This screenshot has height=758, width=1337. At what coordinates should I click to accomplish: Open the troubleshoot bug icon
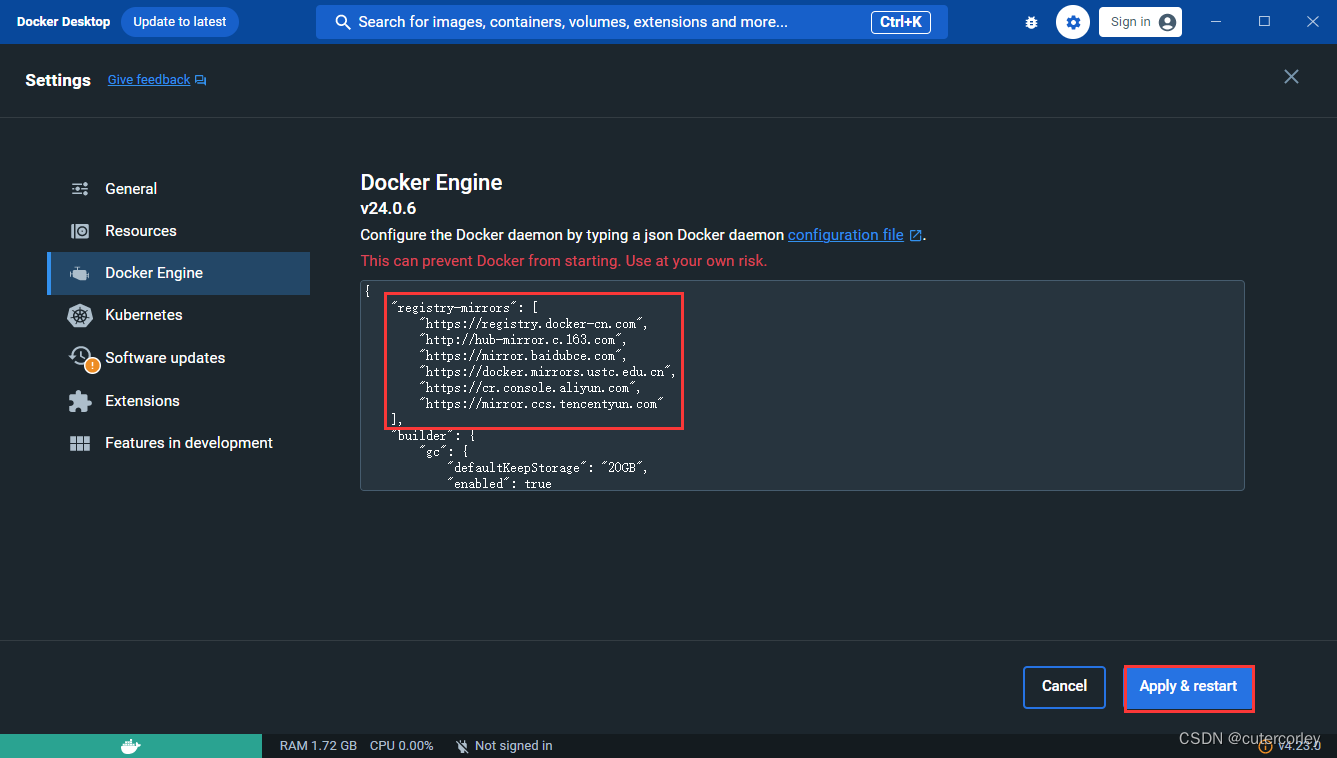coord(1032,22)
